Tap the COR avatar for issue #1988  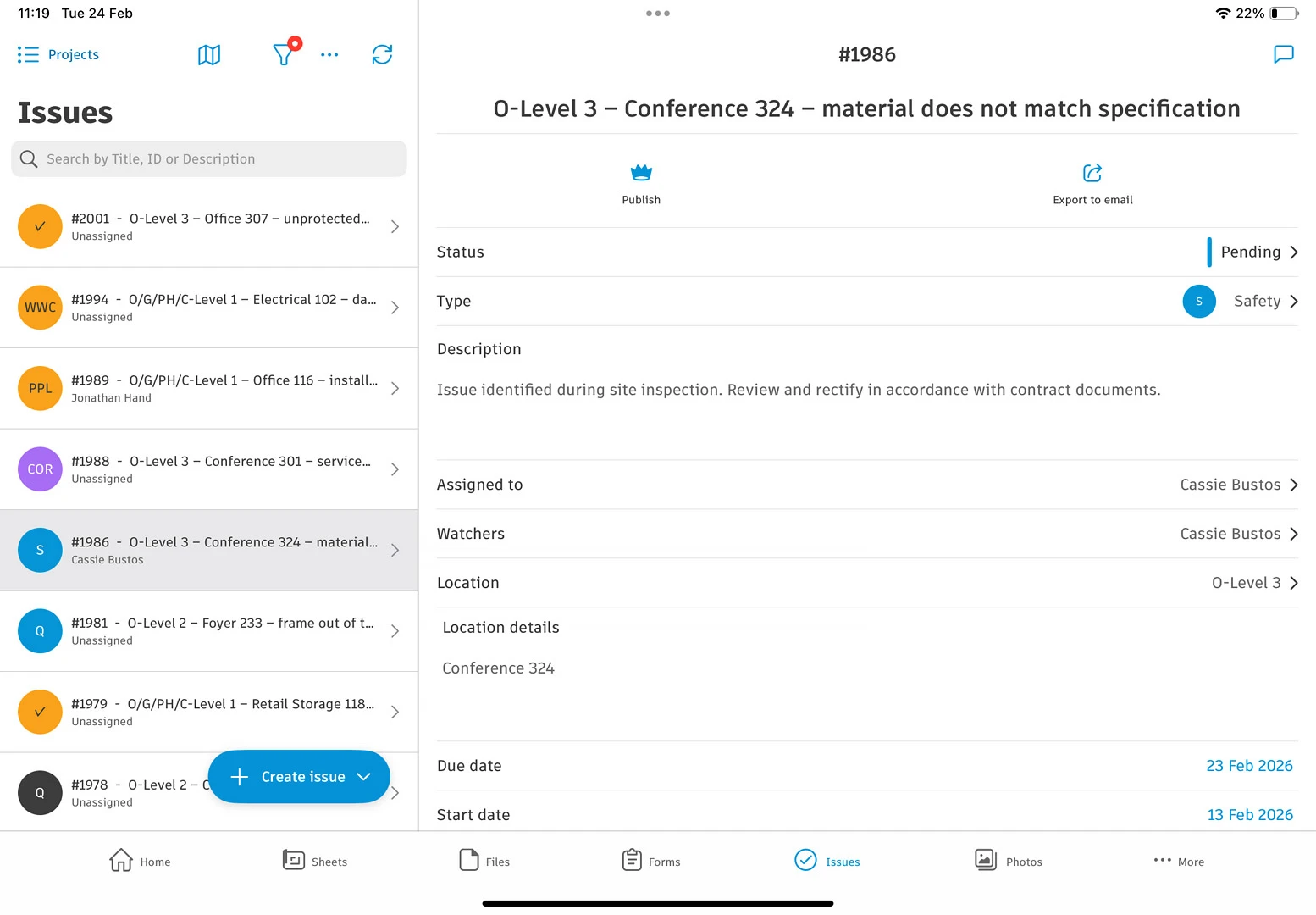click(40, 469)
